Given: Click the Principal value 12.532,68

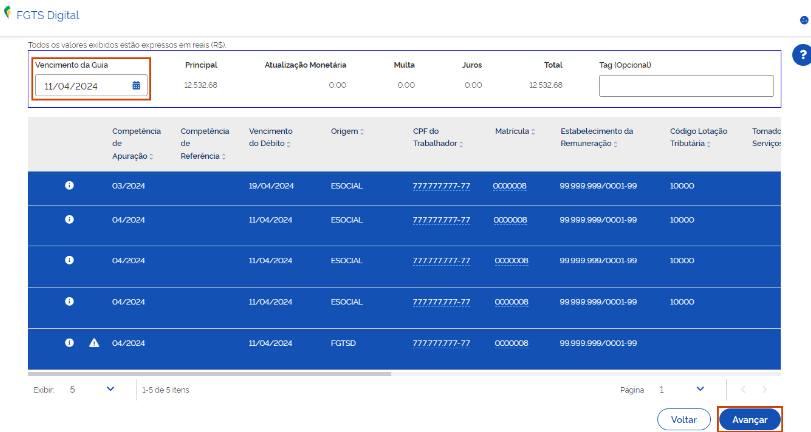Looking at the screenshot, I should pyautogui.click(x=201, y=85).
